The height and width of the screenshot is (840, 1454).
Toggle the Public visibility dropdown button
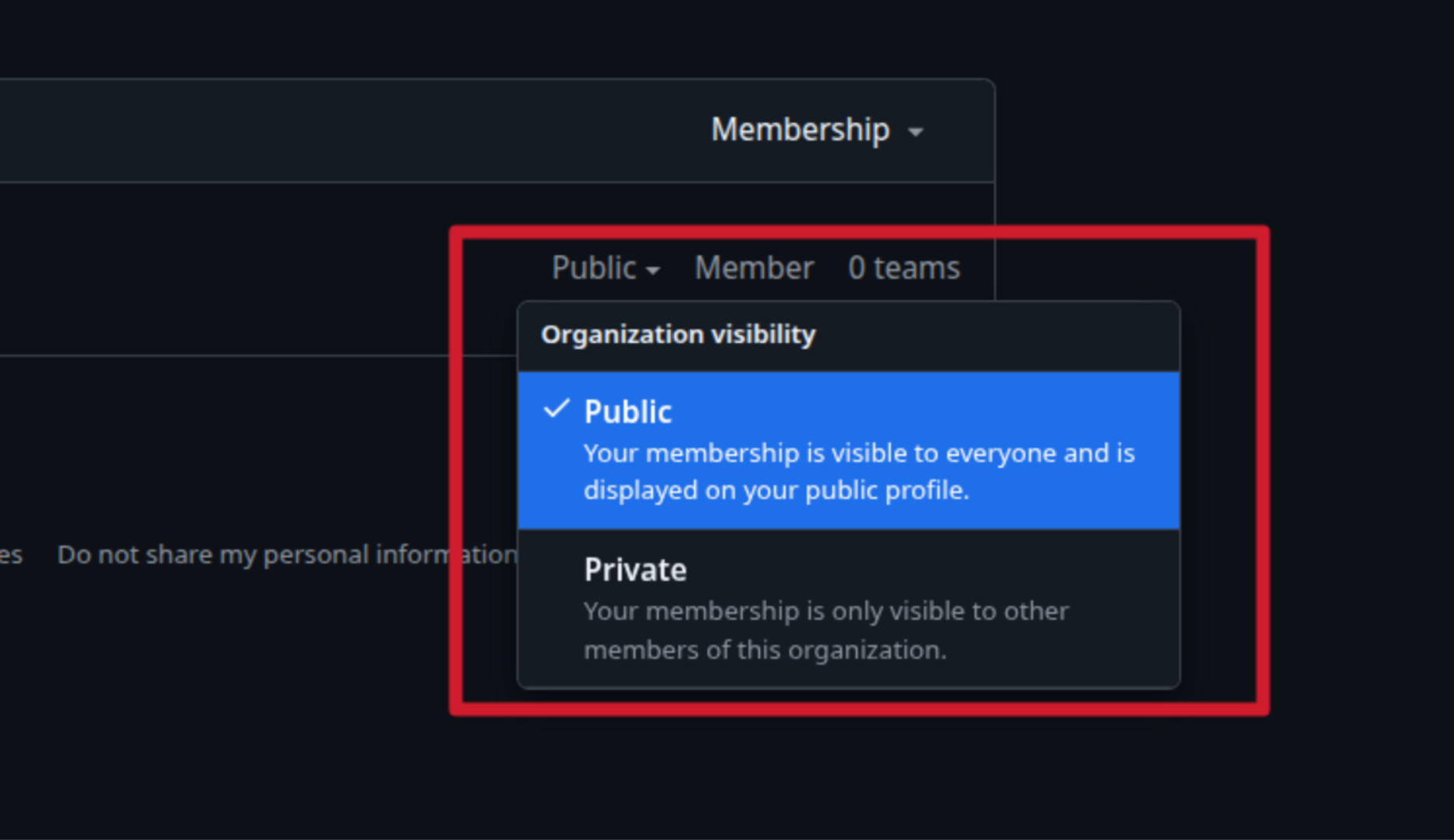click(x=605, y=268)
